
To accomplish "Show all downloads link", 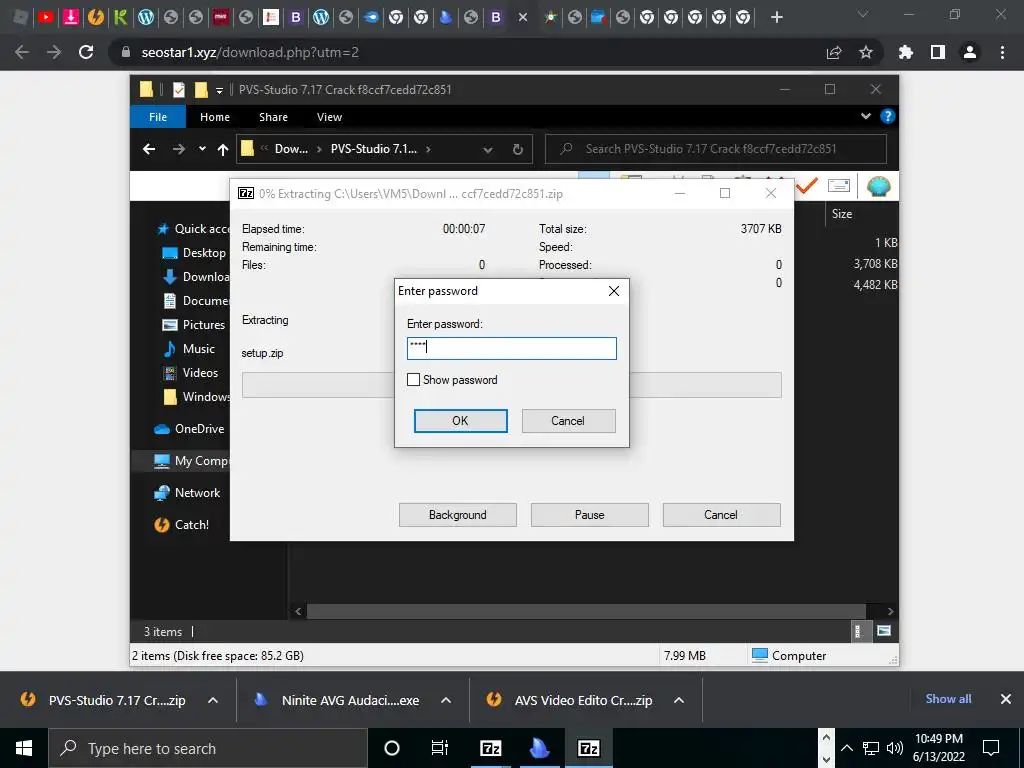I will click(x=948, y=699).
